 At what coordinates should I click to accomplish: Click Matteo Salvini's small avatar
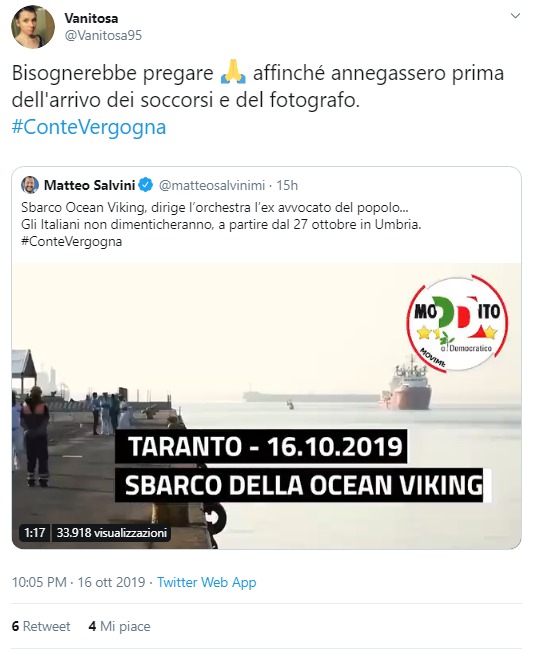tap(30, 185)
